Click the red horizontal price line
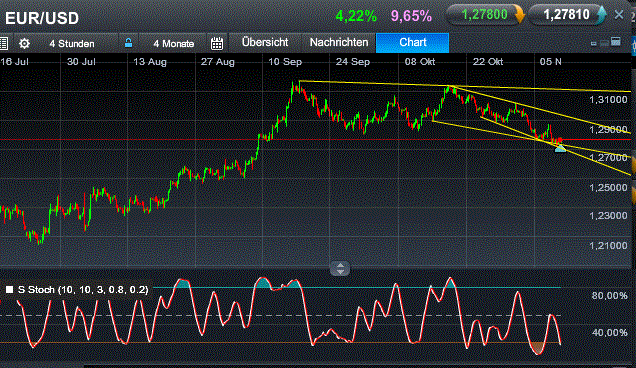This screenshot has height=368, width=636. [276, 140]
